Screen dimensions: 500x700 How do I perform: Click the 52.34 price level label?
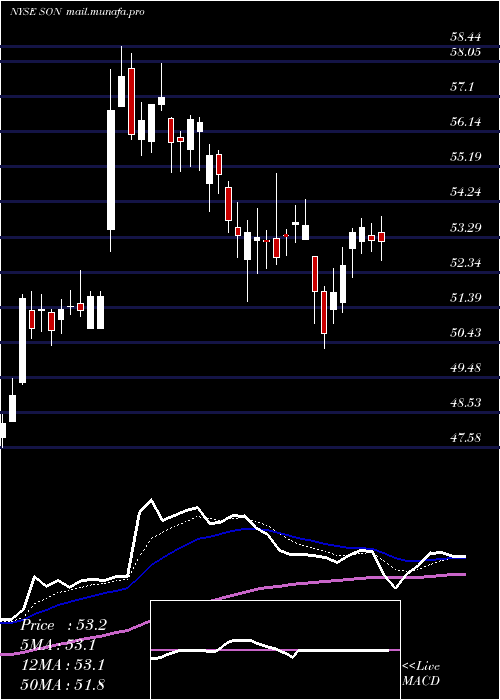click(465, 263)
